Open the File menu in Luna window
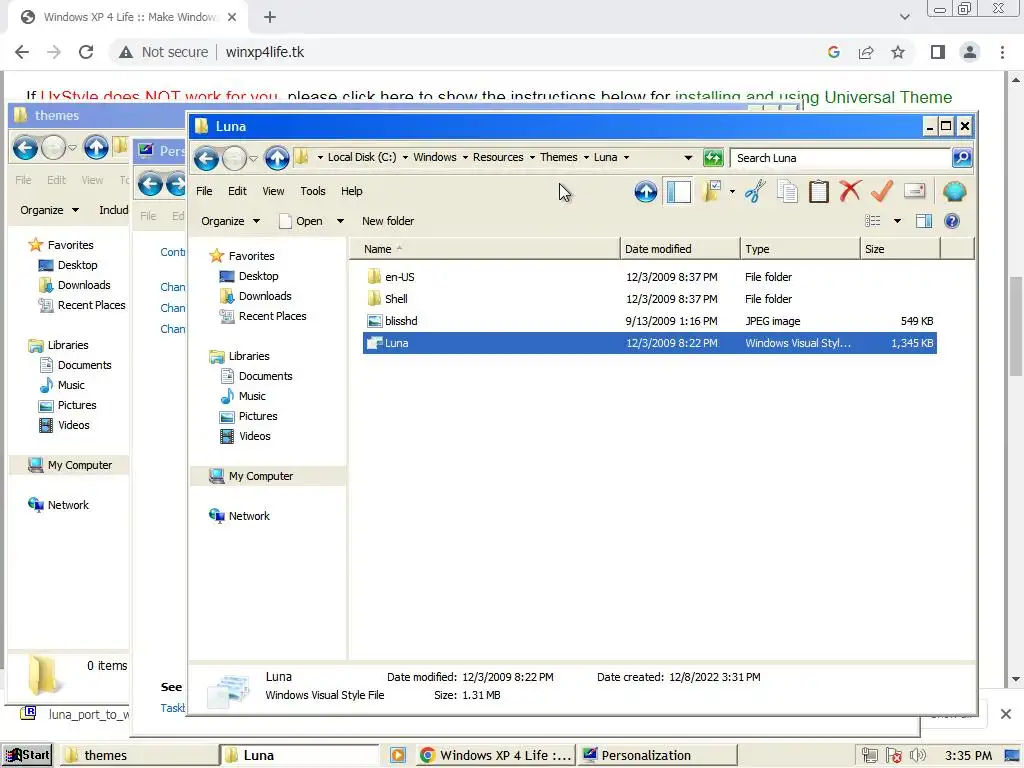Viewport: 1024px width, 768px height. 204,191
